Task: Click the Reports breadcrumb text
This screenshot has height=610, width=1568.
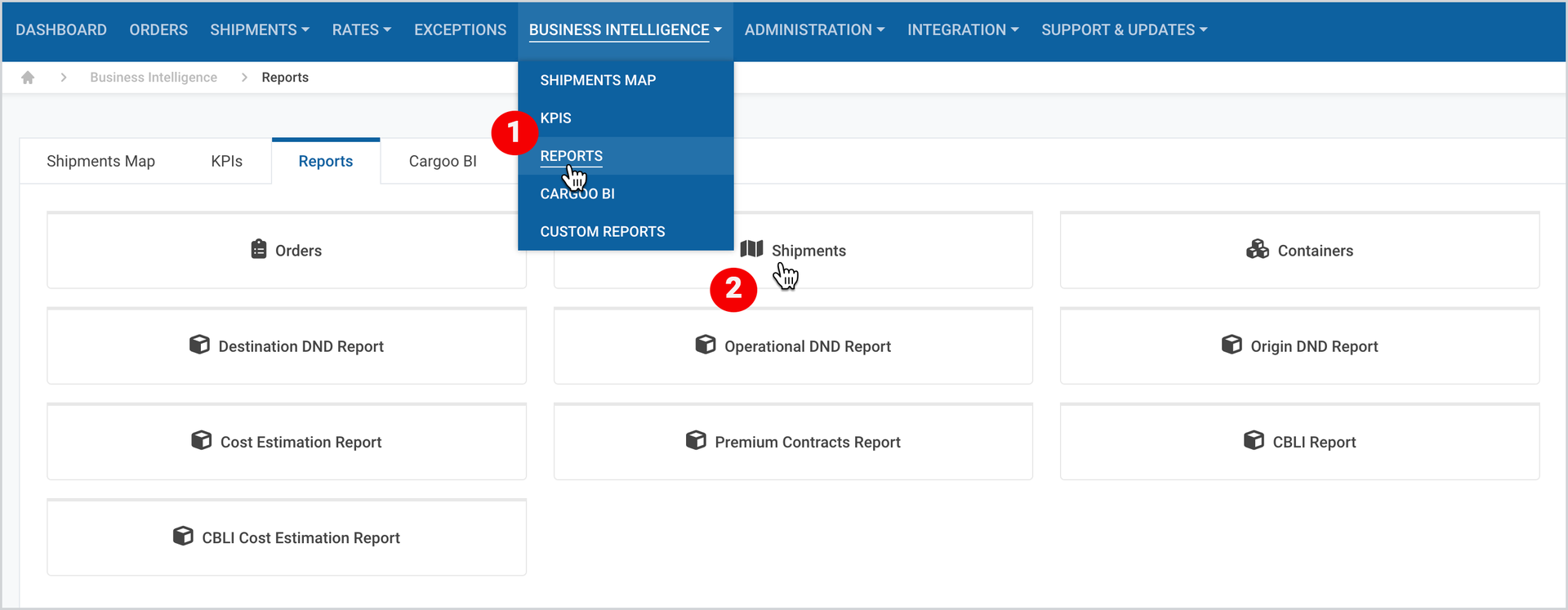Action: click(285, 78)
